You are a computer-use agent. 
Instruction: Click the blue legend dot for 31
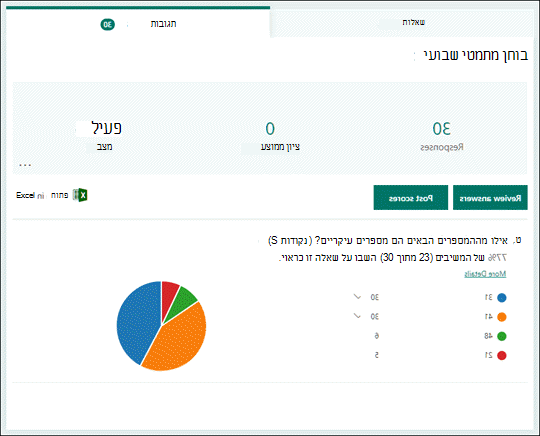502,298
